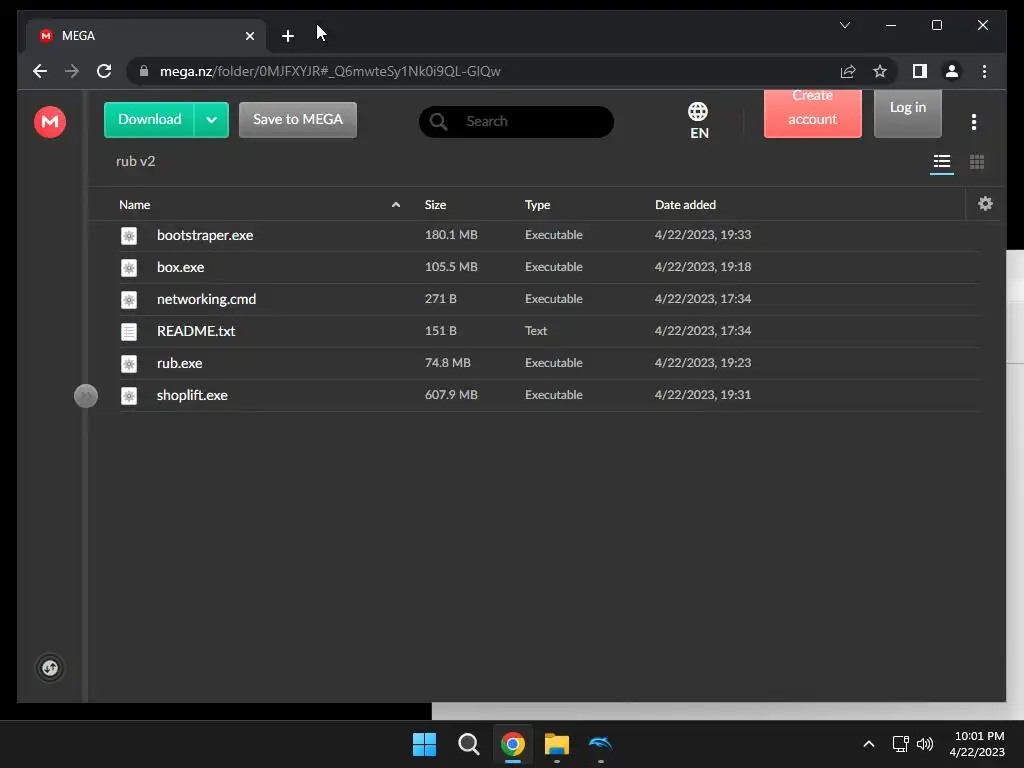Image resolution: width=1024 pixels, height=768 pixels.
Task: Open the clock and date
Action: click(977, 744)
